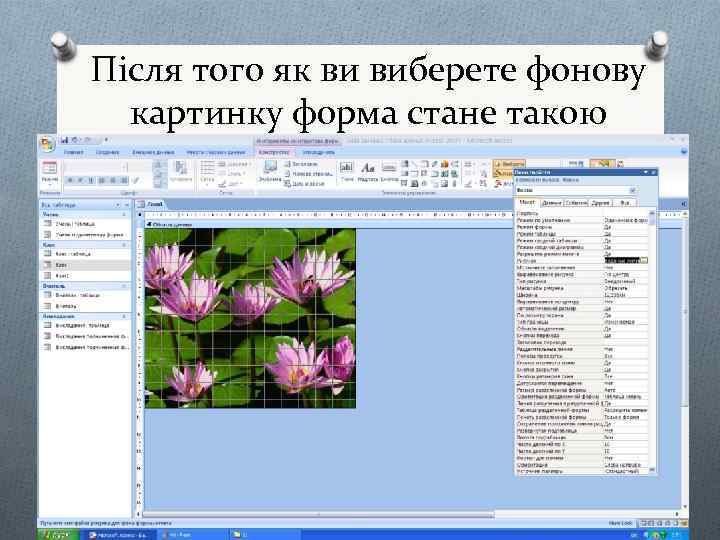Screen dimensions: 720x540
Task: Open the Сетка gridlines button
Action: click(208, 173)
